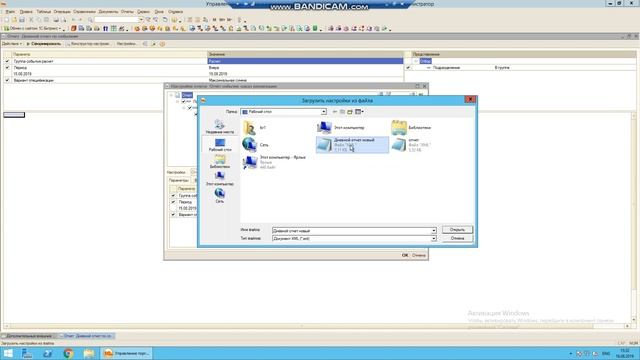Open the 'Операции' menu
Screen dimensions: 640x360
(x=62, y=12)
